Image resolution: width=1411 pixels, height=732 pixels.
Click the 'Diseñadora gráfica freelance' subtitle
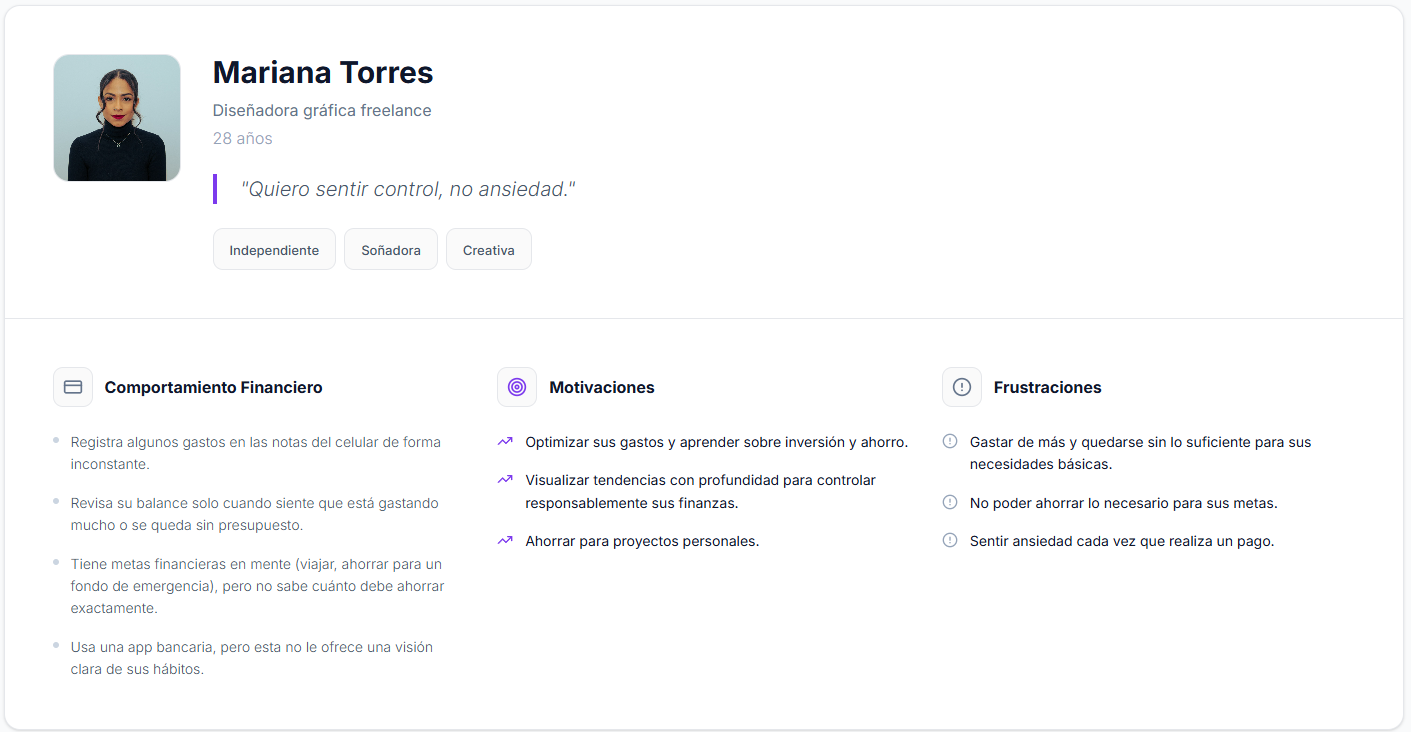322,110
